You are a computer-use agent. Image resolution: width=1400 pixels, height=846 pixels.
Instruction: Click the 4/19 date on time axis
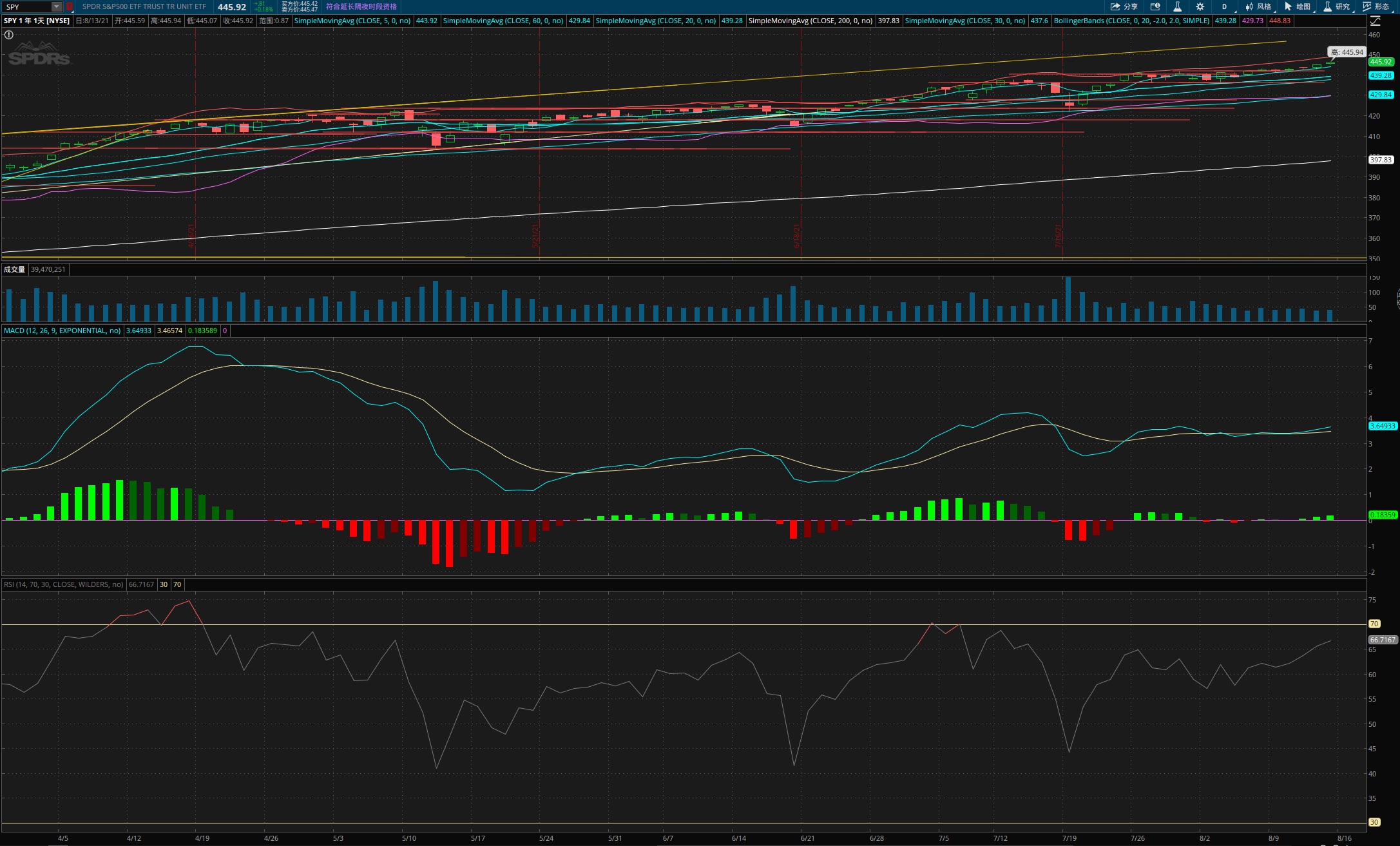(x=202, y=838)
